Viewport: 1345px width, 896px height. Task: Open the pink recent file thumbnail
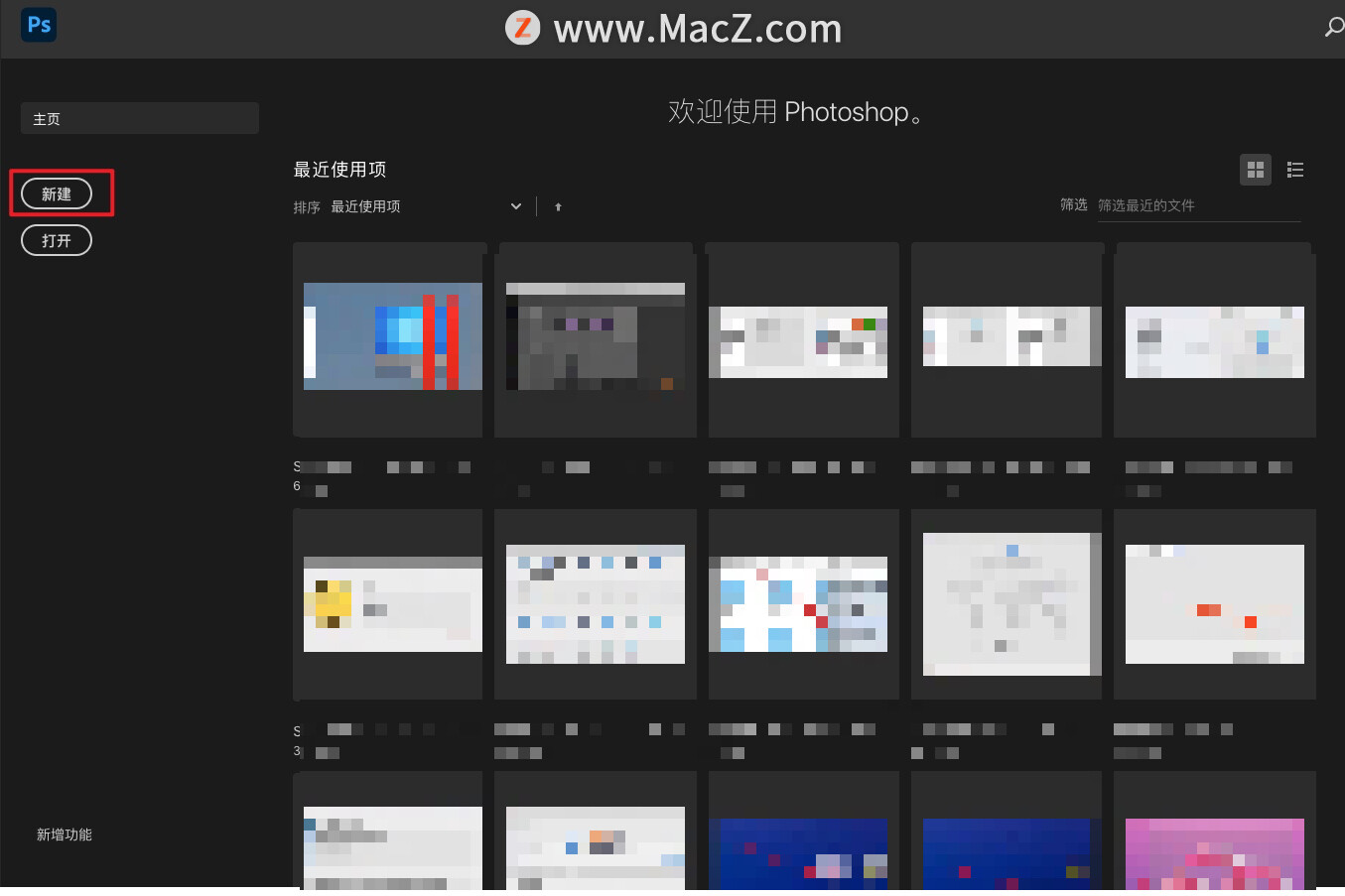coord(1215,854)
